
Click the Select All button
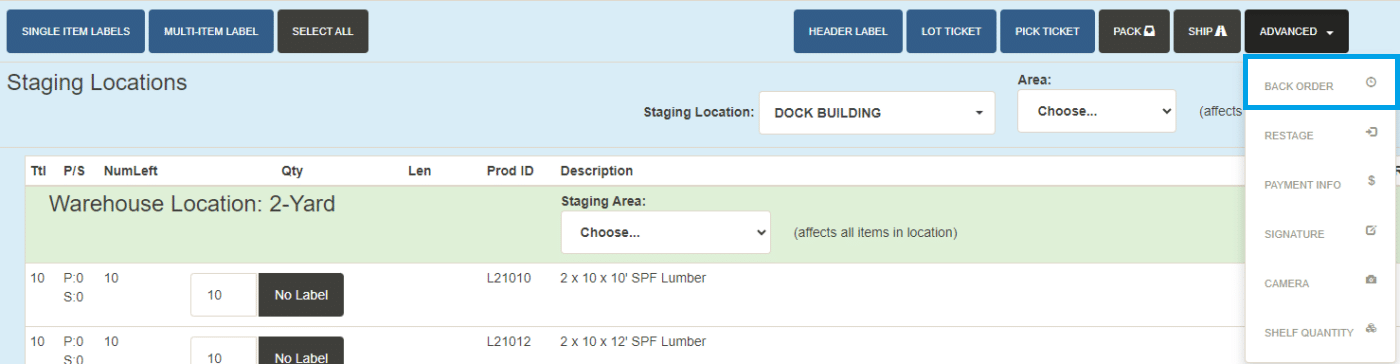[x=323, y=31]
